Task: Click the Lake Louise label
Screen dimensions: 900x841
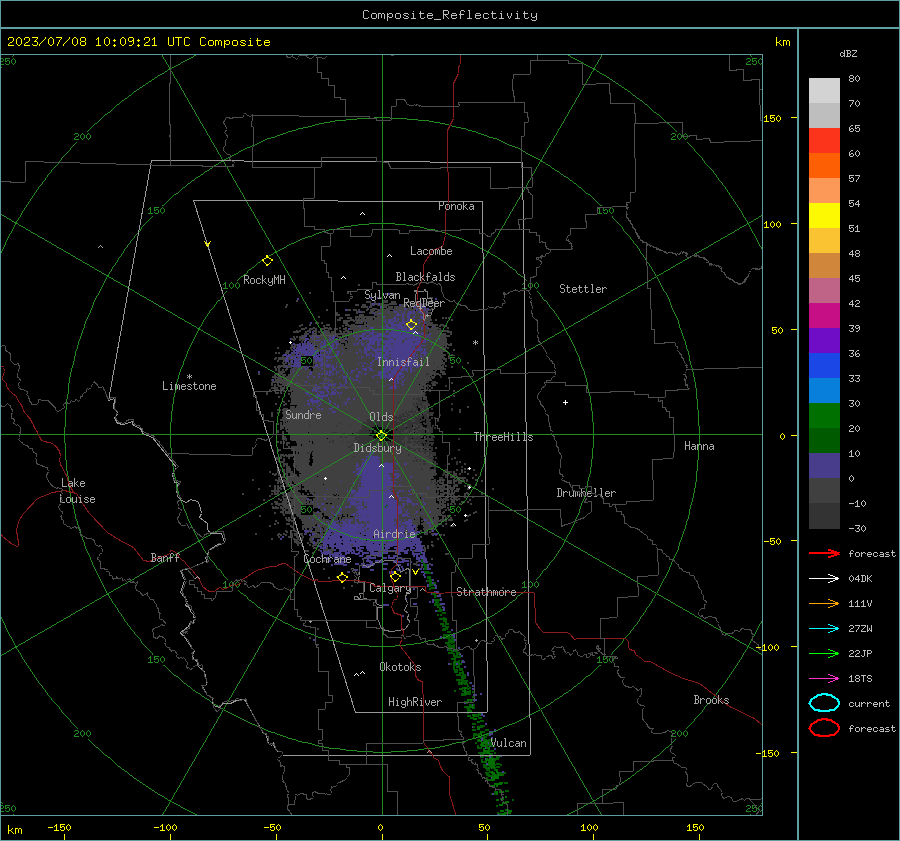Action: pyautogui.click(x=77, y=491)
